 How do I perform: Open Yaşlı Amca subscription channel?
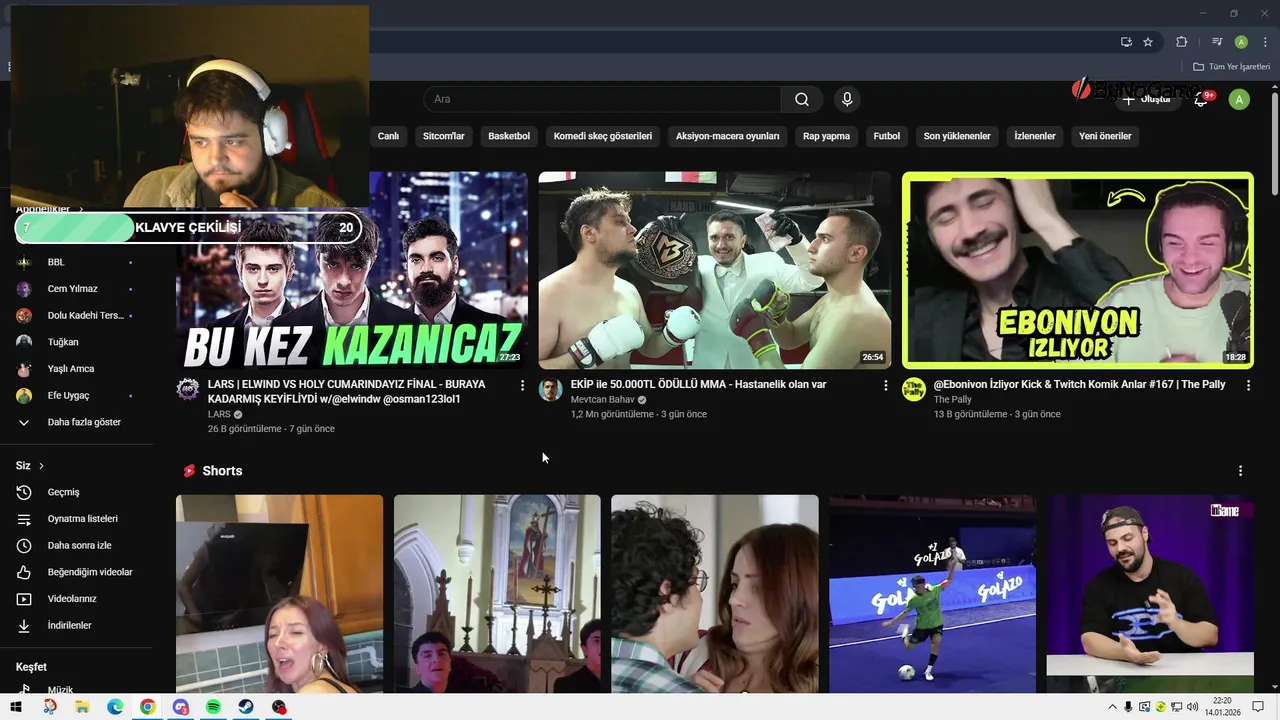click(76, 369)
